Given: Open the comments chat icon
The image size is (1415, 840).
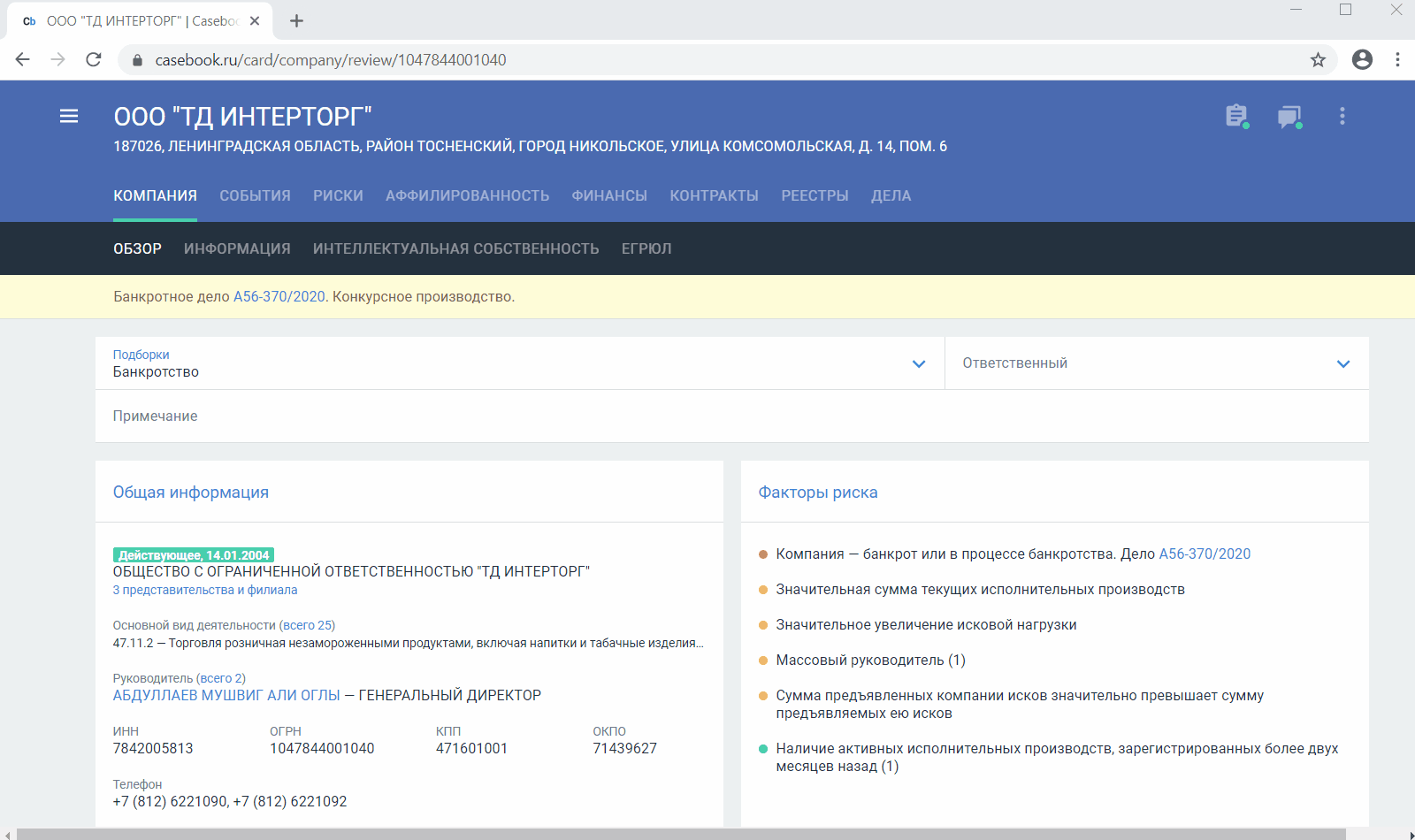Looking at the screenshot, I should point(1289,117).
